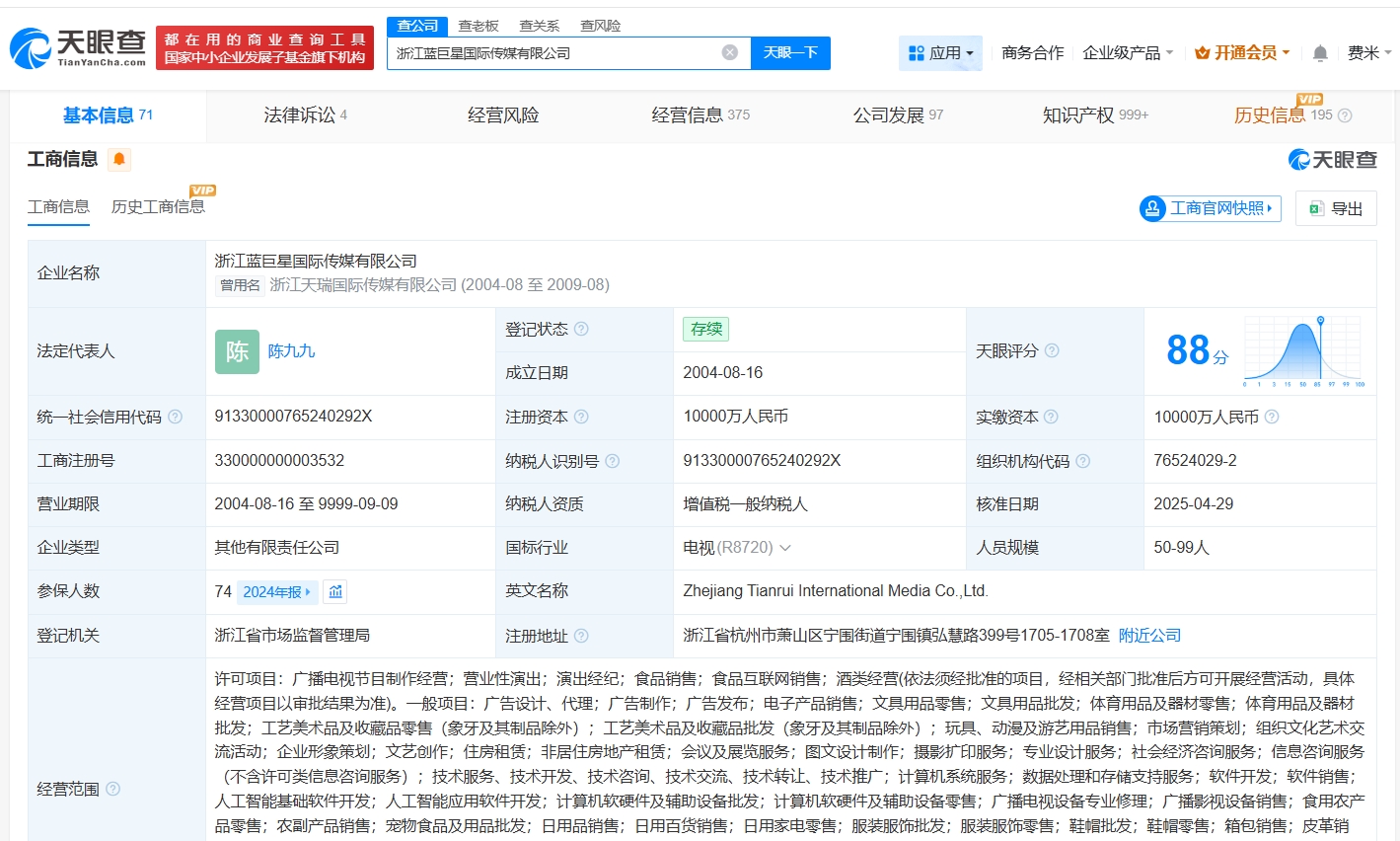Click the TianYanCha logo

pos(78,47)
